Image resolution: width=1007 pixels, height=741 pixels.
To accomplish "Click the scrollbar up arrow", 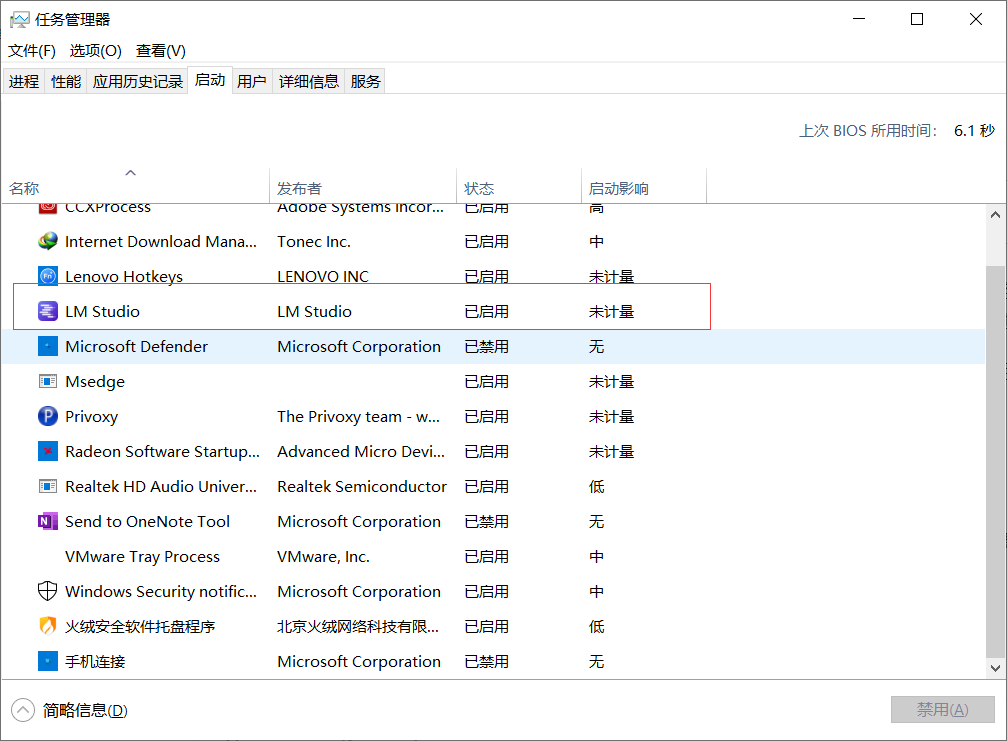I will tap(995, 215).
